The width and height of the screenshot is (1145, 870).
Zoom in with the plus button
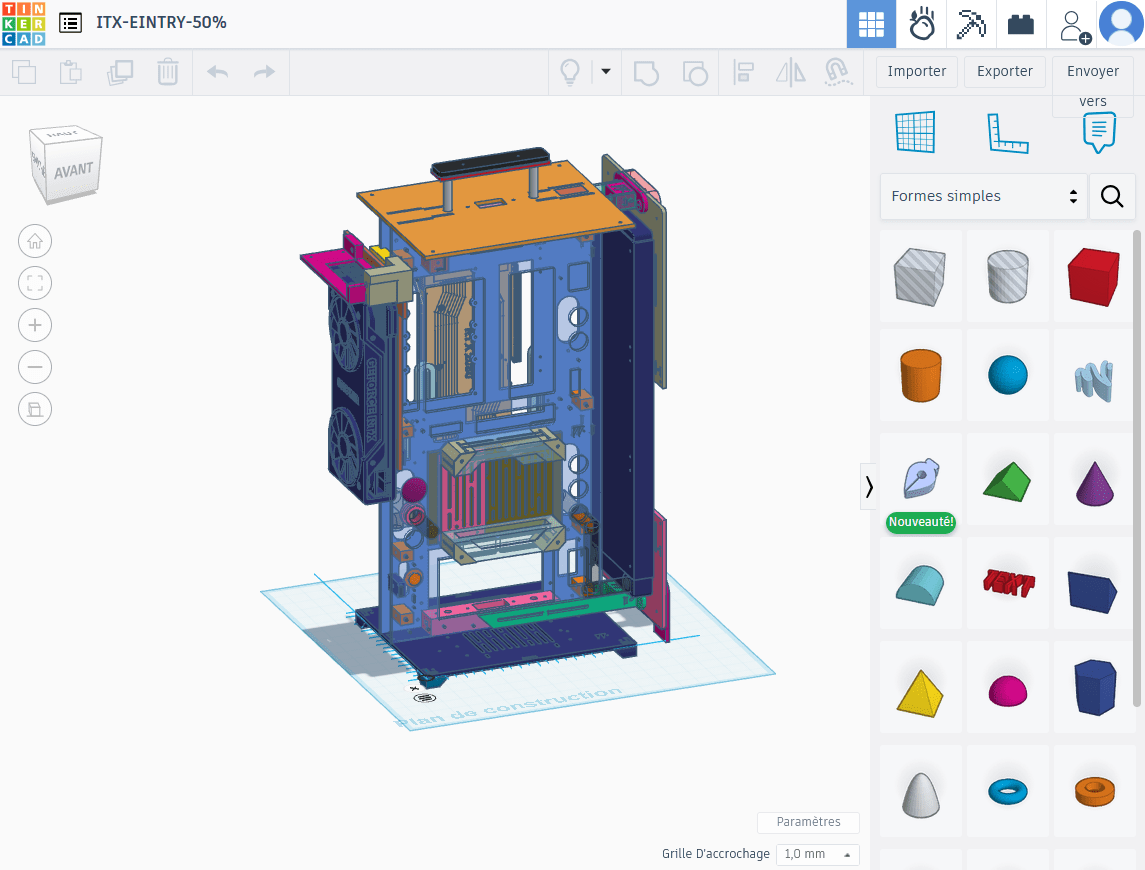click(x=35, y=325)
